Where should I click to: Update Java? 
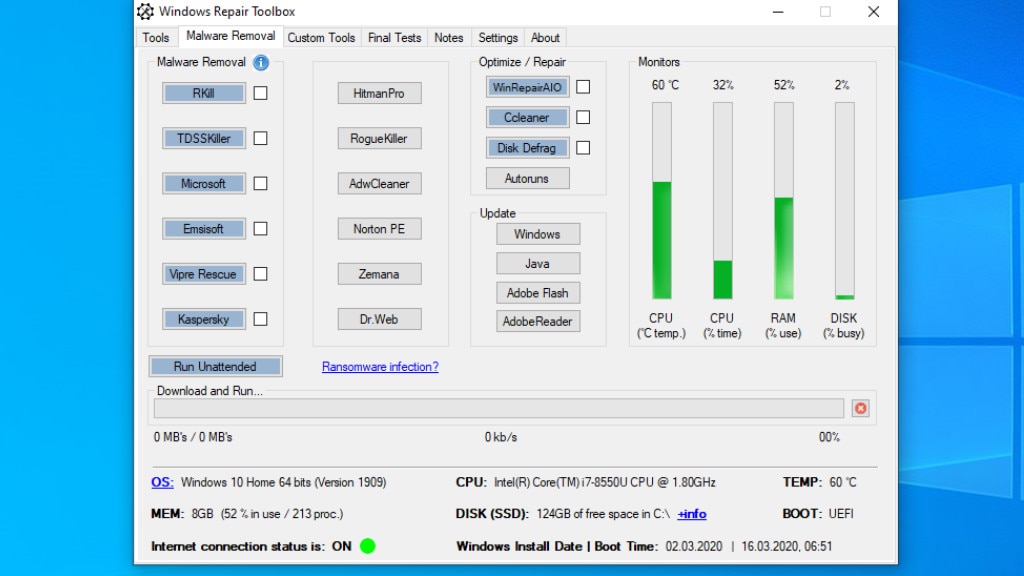538,264
